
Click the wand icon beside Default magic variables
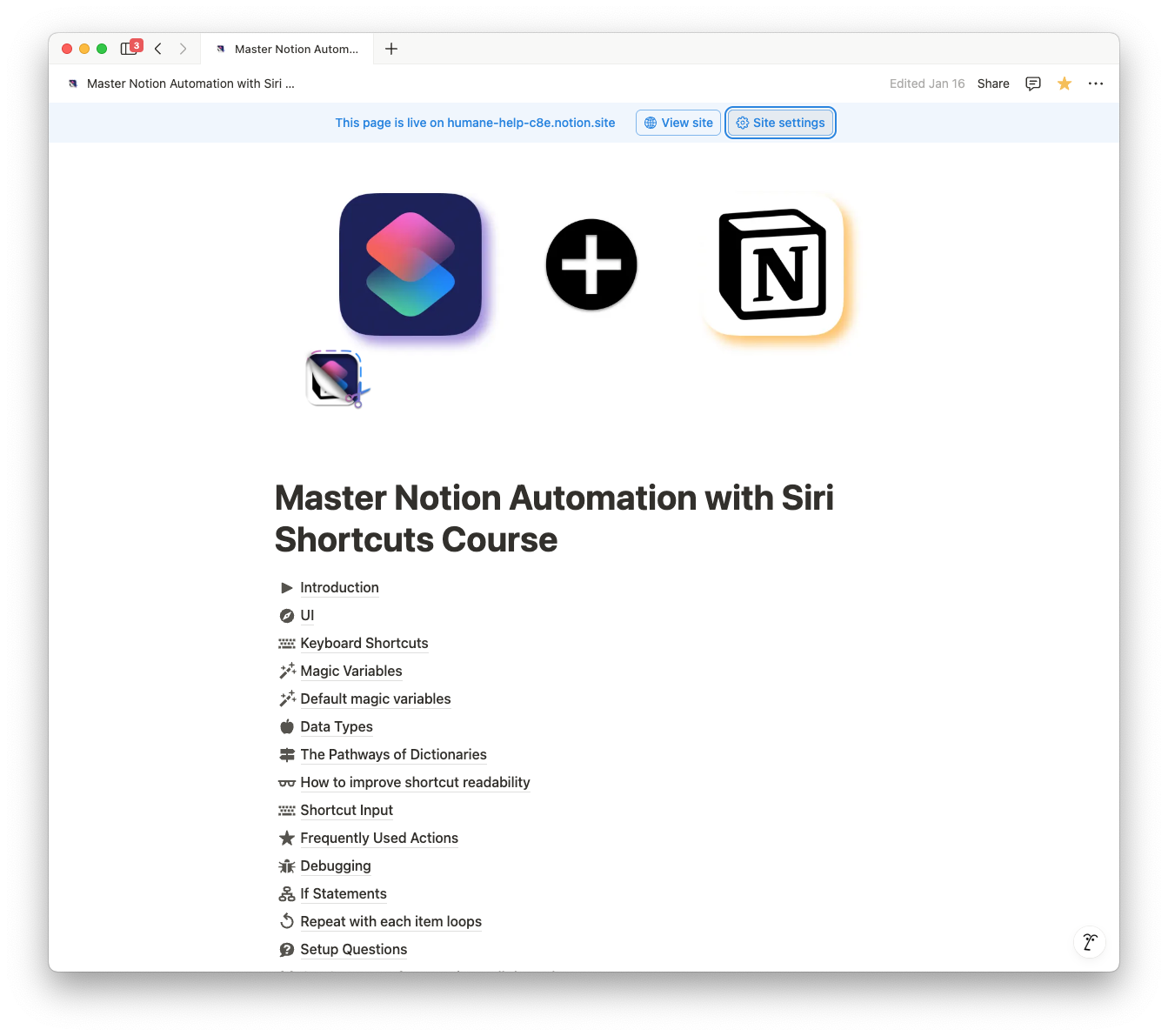(287, 699)
